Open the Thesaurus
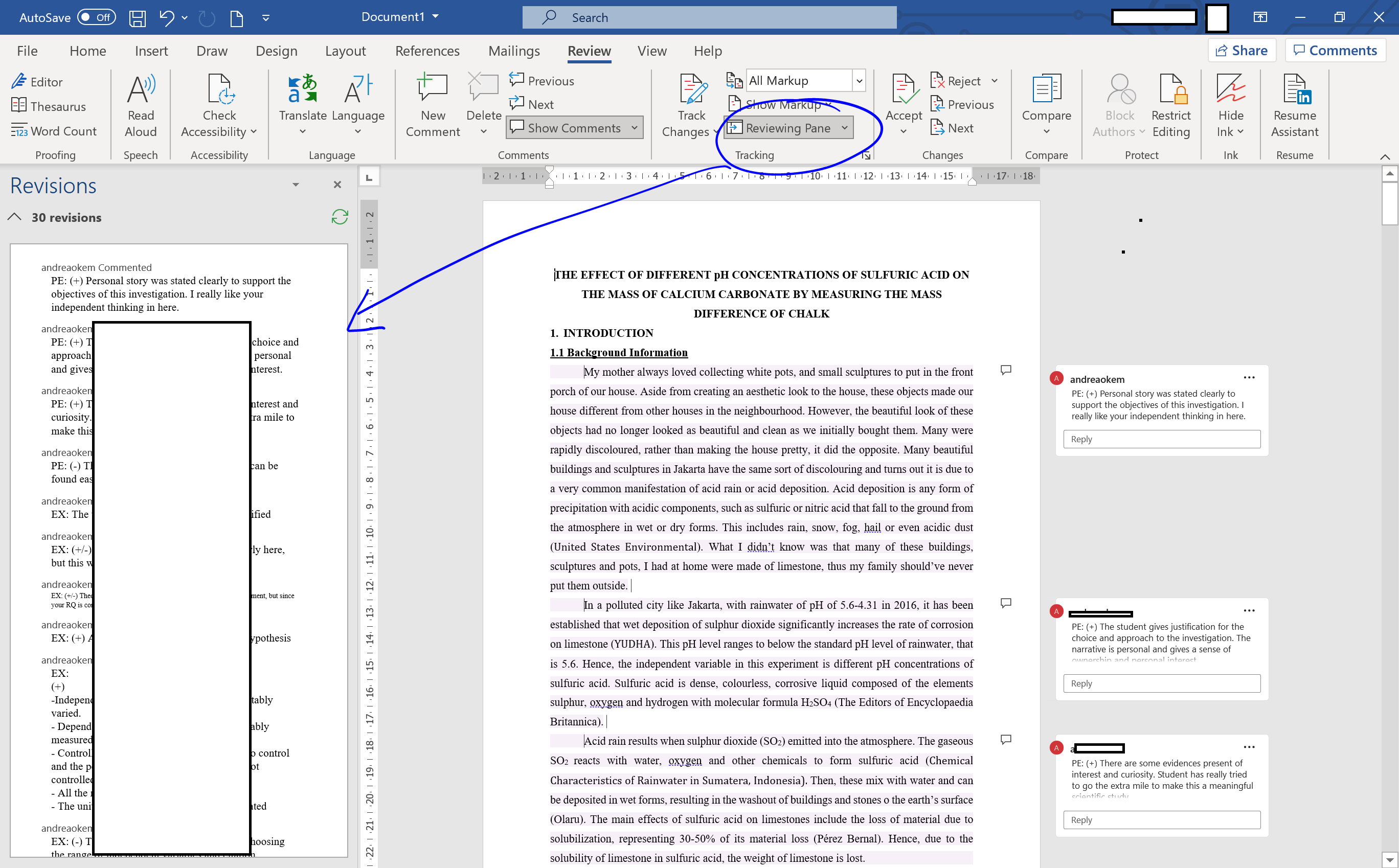1399x868 pixels. tap(49, 106)
